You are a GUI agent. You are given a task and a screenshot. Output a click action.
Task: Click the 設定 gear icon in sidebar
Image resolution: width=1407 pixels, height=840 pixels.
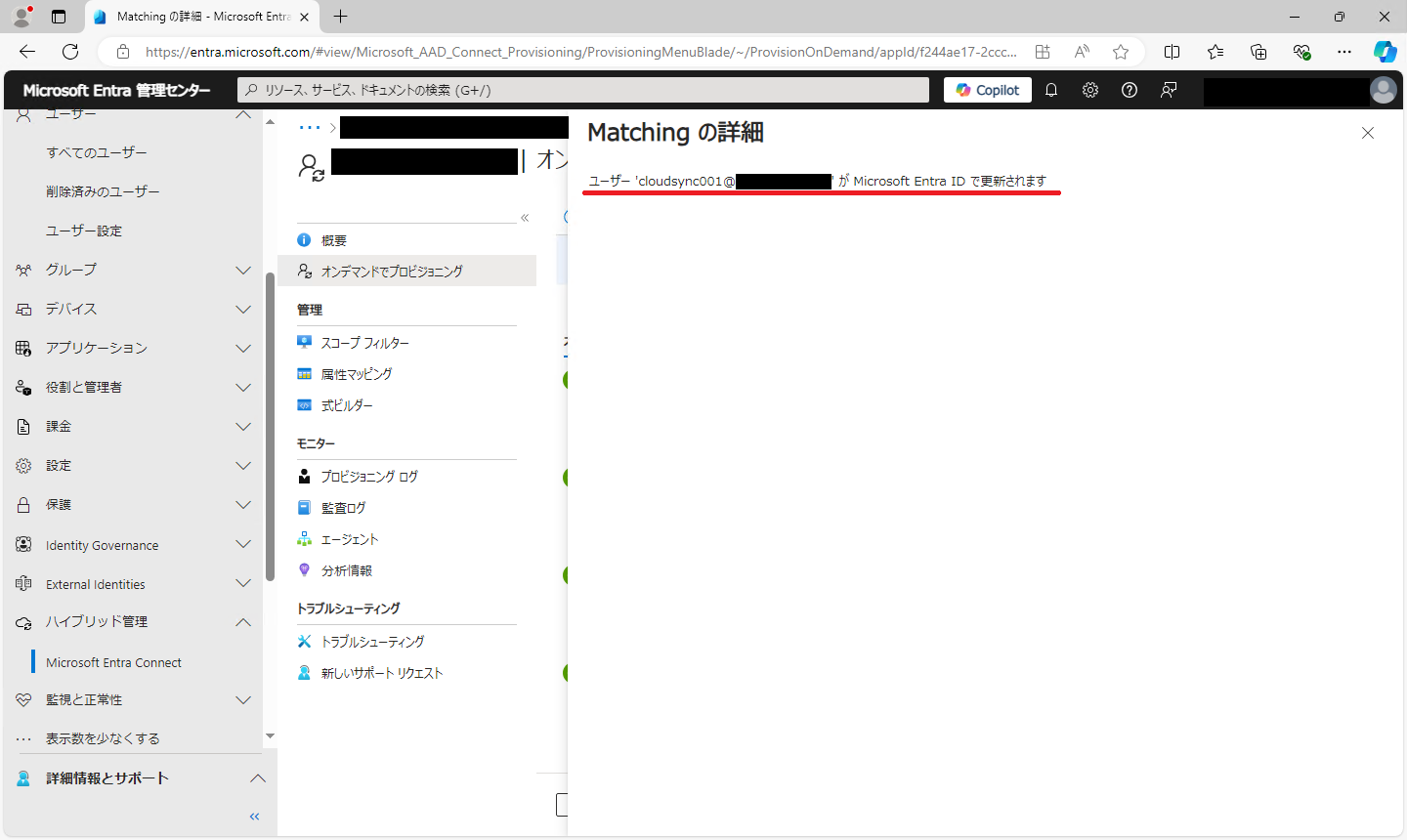(23, 465)
